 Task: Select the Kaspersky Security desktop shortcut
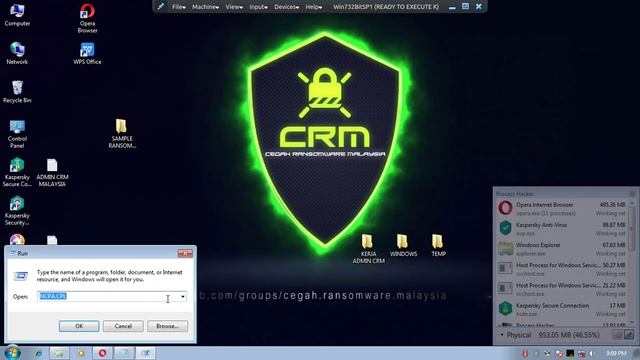pos(17,211)
